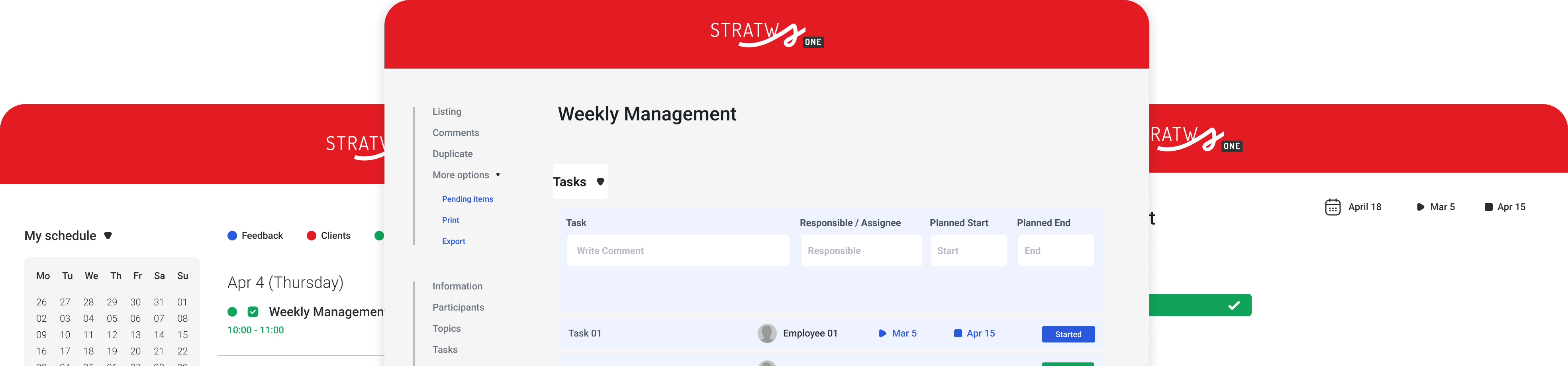Expand the My schedule dropdown
Image resolution: width=1568 pixels, height=366 pixels.
click(108, 236)
